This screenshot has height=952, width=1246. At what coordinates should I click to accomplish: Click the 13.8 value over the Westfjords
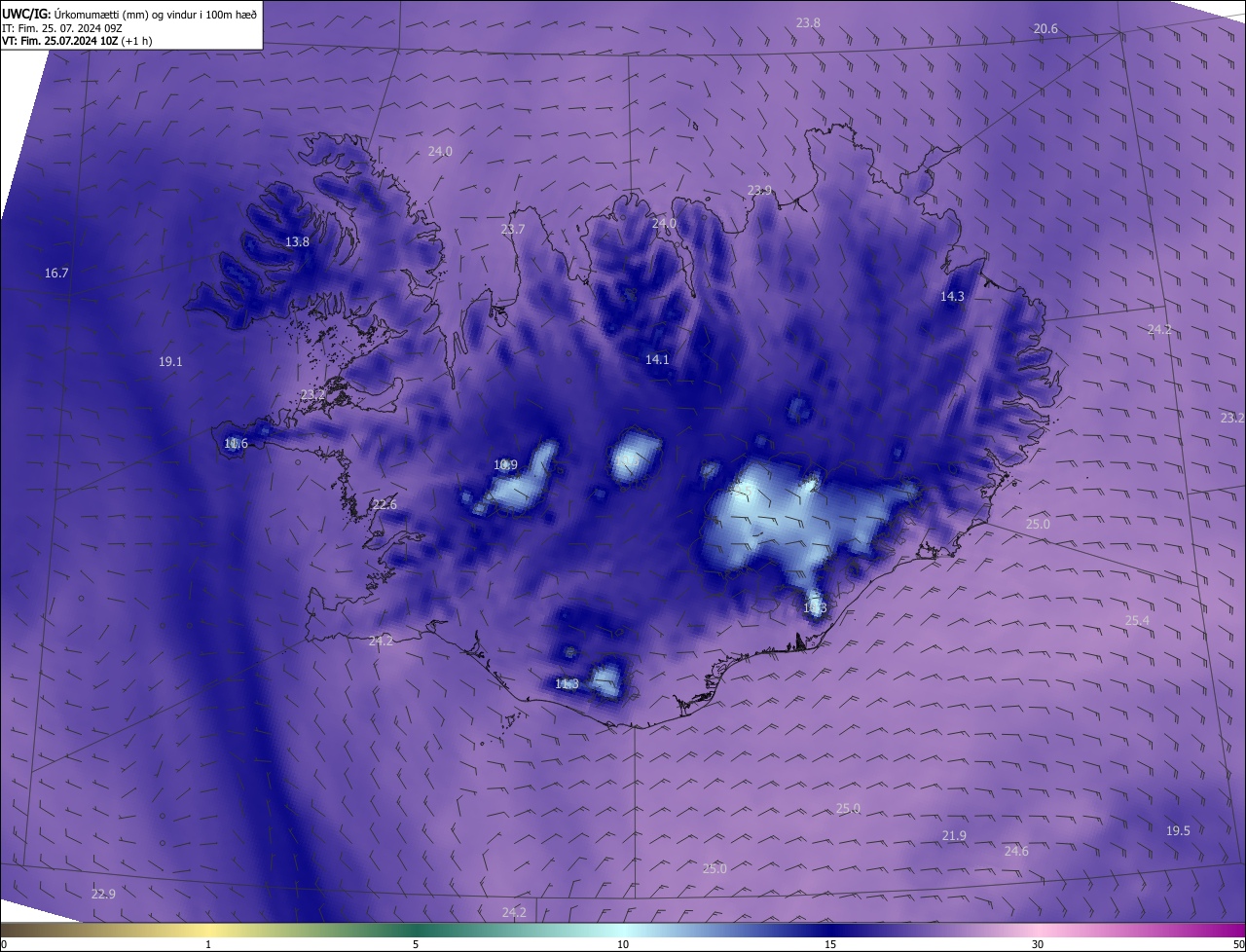[297, 241]
